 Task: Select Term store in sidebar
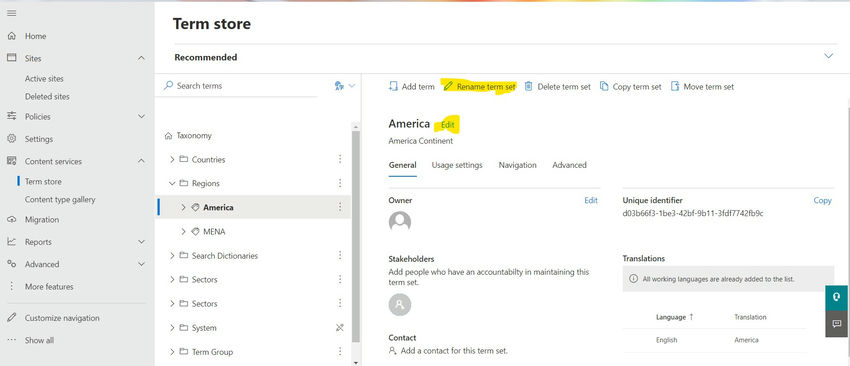click(x=43, y=182)
